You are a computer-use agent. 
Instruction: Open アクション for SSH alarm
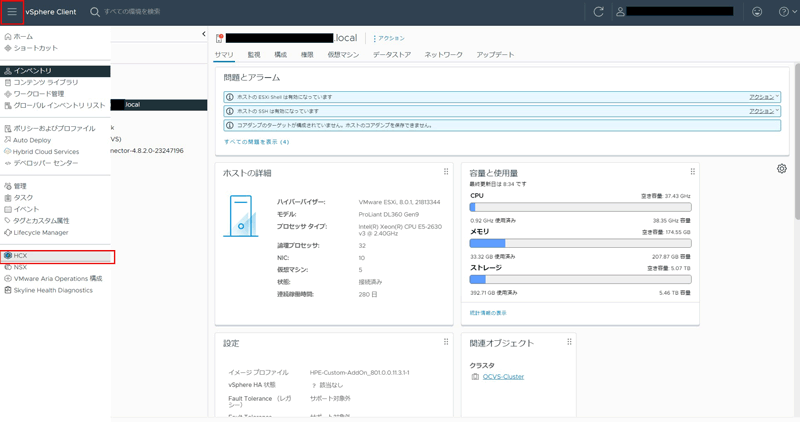(x=763, y=111)
